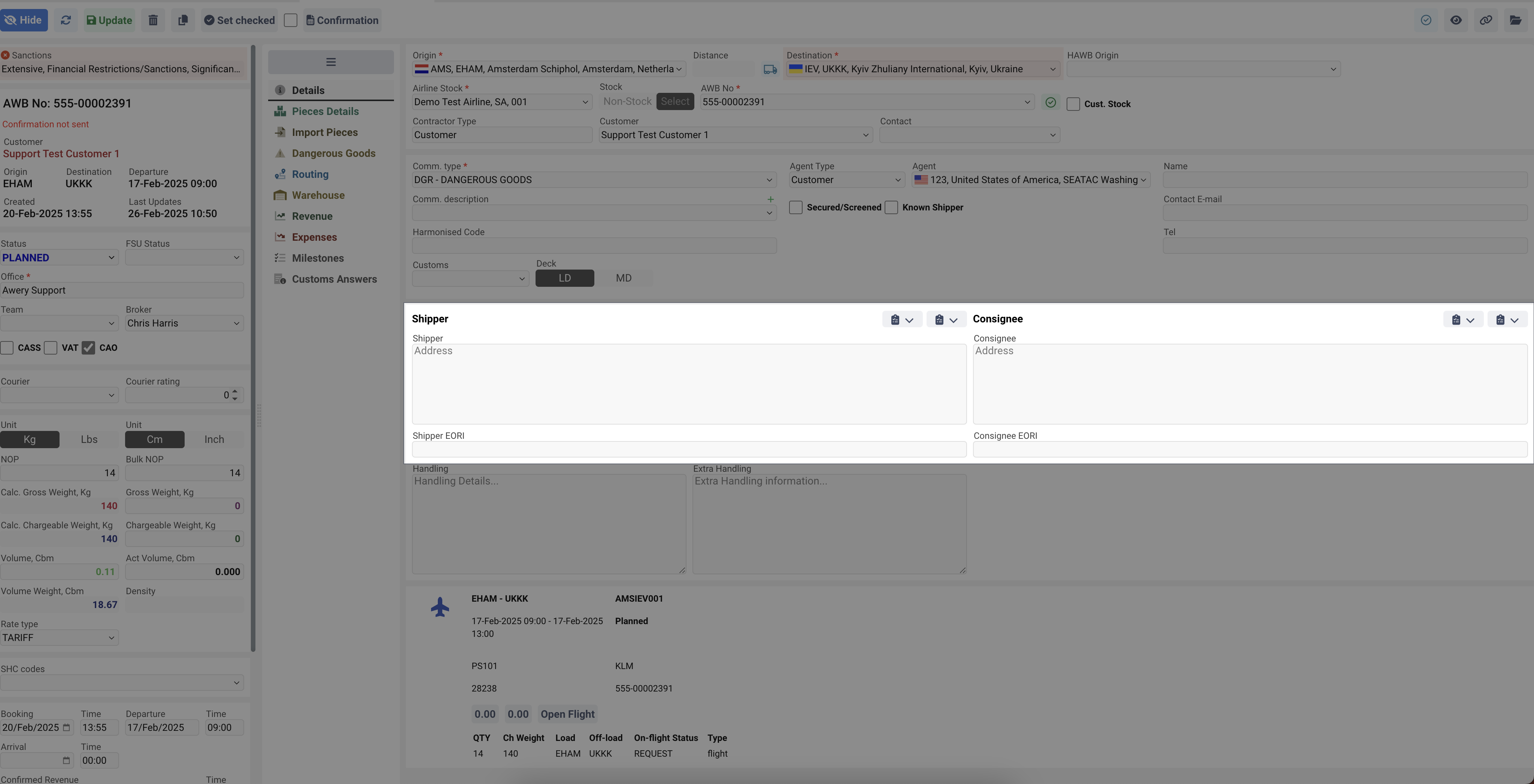Screen dimensions: 1534x784
Task: Click the copy duplicate icon
Action: 183,20
